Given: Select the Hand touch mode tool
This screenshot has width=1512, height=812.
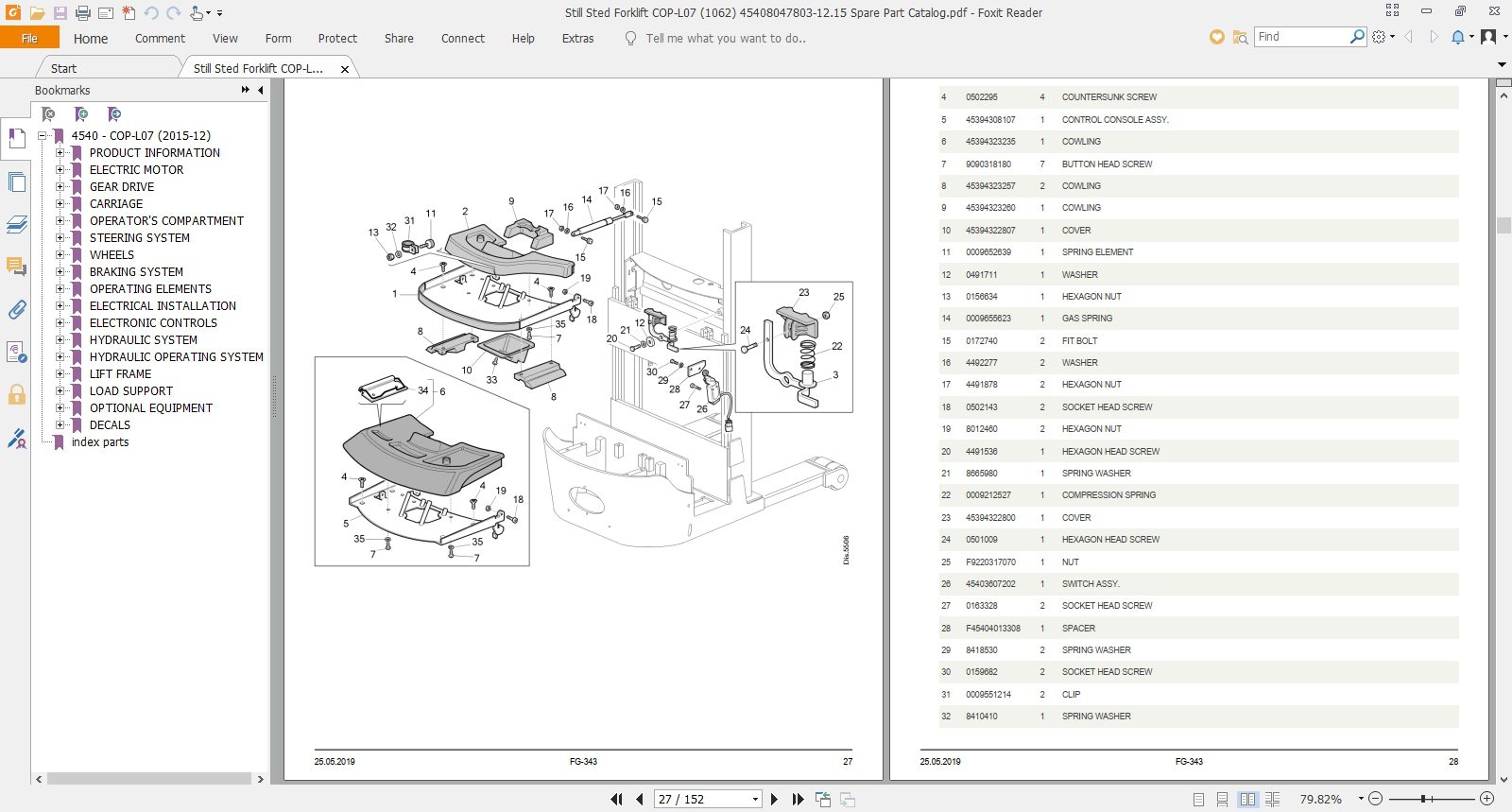Looking at the screenshot, I should (x=197, y=13).
